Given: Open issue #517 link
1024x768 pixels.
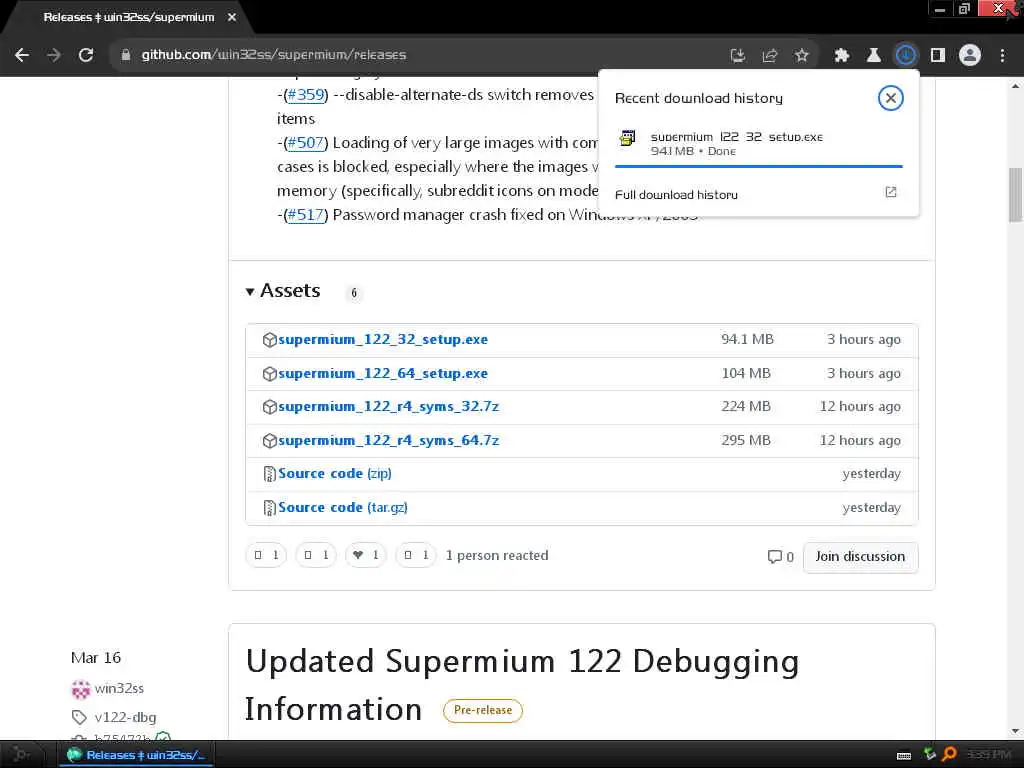Looking at the screenshot, I should click(x=306, y=214).
